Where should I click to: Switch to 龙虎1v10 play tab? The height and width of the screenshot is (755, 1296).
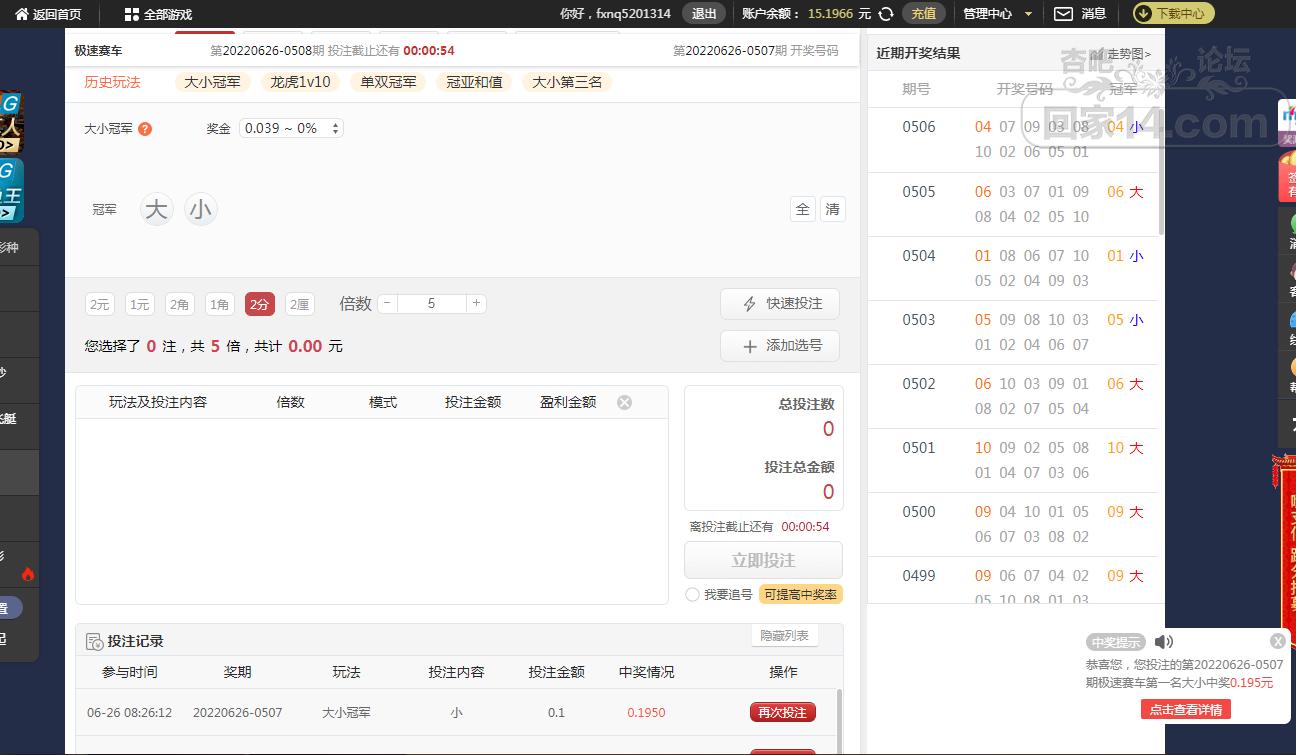point(300,82)
